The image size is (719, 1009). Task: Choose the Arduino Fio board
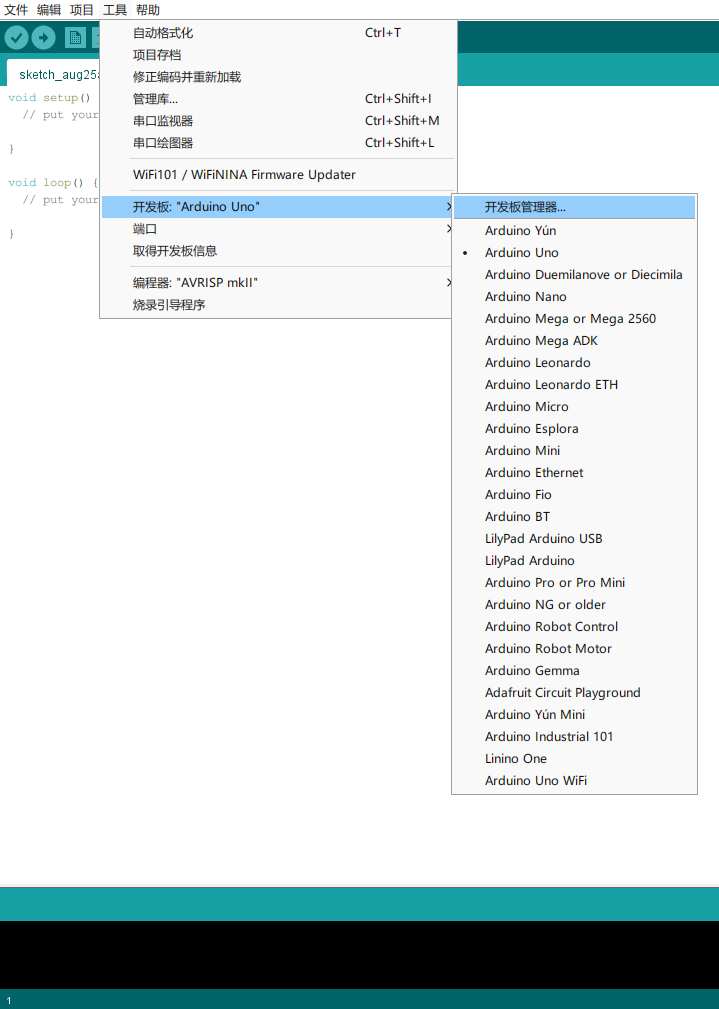pos(574,494)
